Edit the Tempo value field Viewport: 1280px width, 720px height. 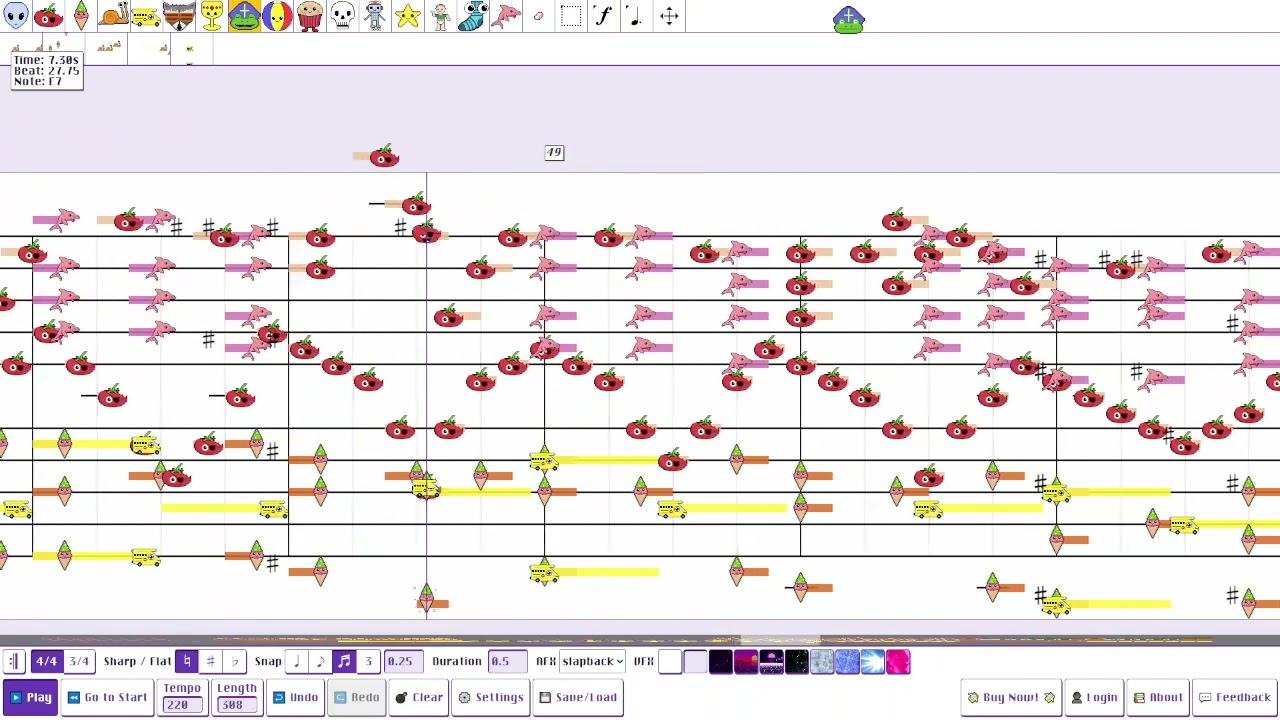point(182,705)
